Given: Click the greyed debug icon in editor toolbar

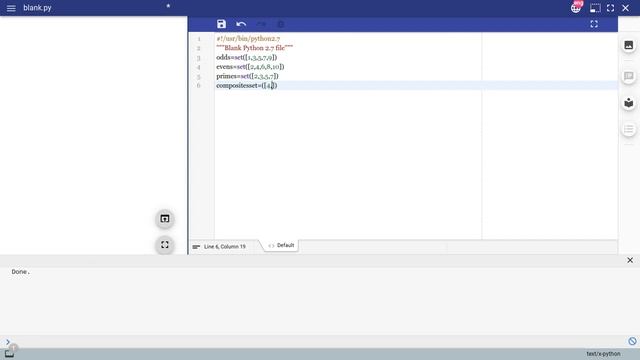Looking at the screenshot, I should (281, 24).
